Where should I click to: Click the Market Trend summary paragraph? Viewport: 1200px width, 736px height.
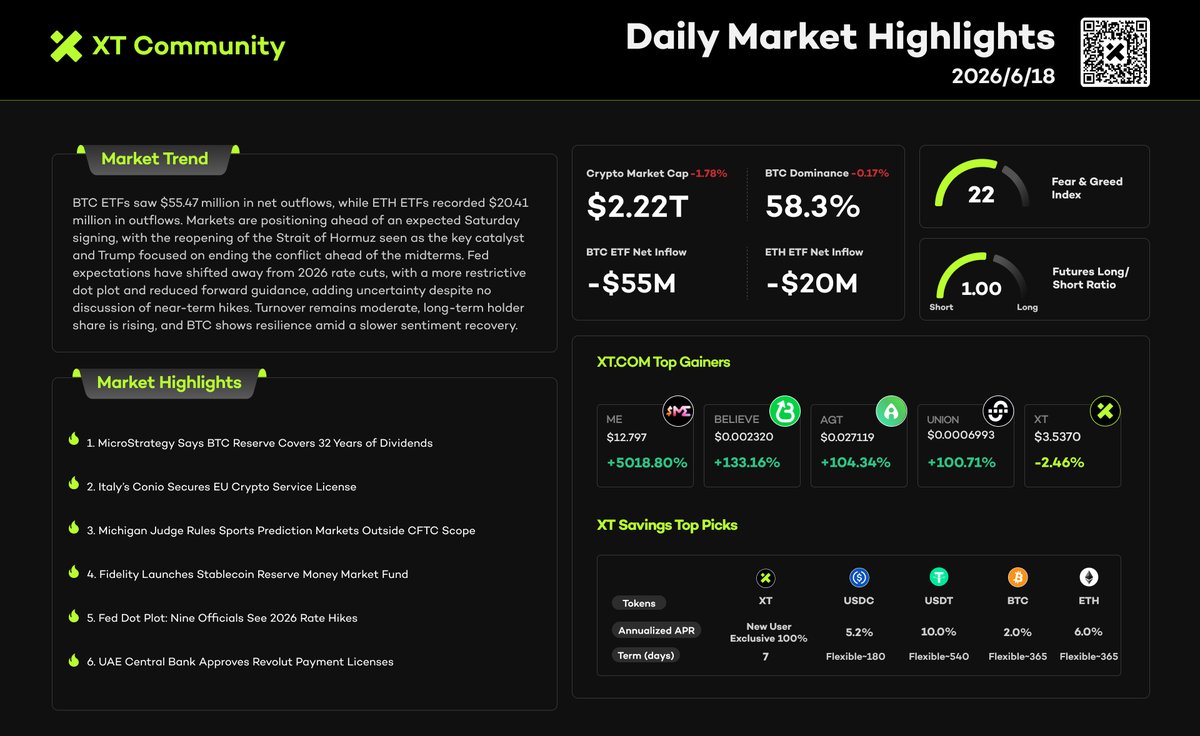pyautogui.click(x=301, y=264)
